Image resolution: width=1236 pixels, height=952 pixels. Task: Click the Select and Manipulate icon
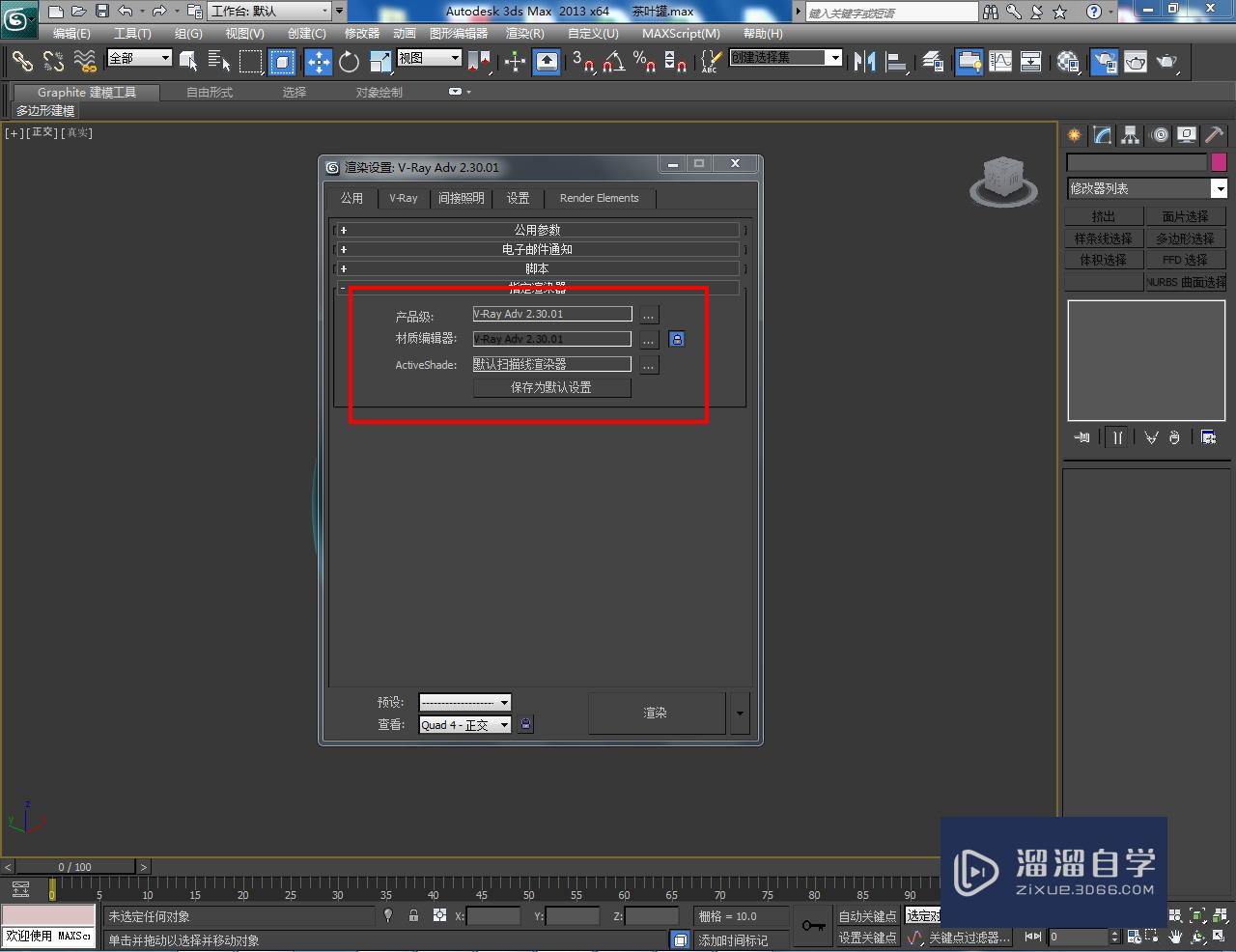(515, 62)
